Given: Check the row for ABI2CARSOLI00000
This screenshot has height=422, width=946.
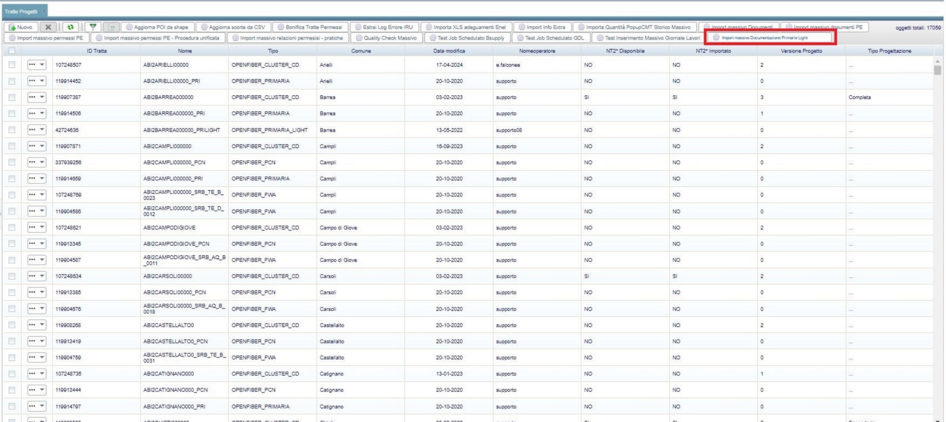Looking at the screenshot, I should tap(12, 277).
